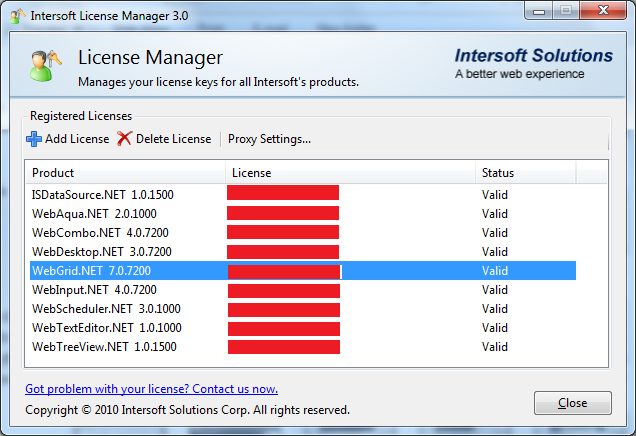Sort list by License column header
The width and height of the screenshot is (636, 436).
350,173
